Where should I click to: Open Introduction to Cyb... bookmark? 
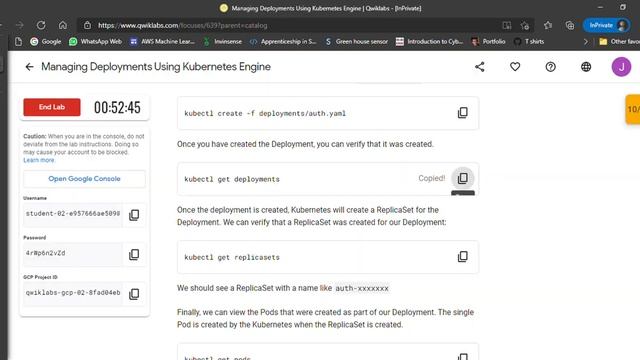point(429,42)
